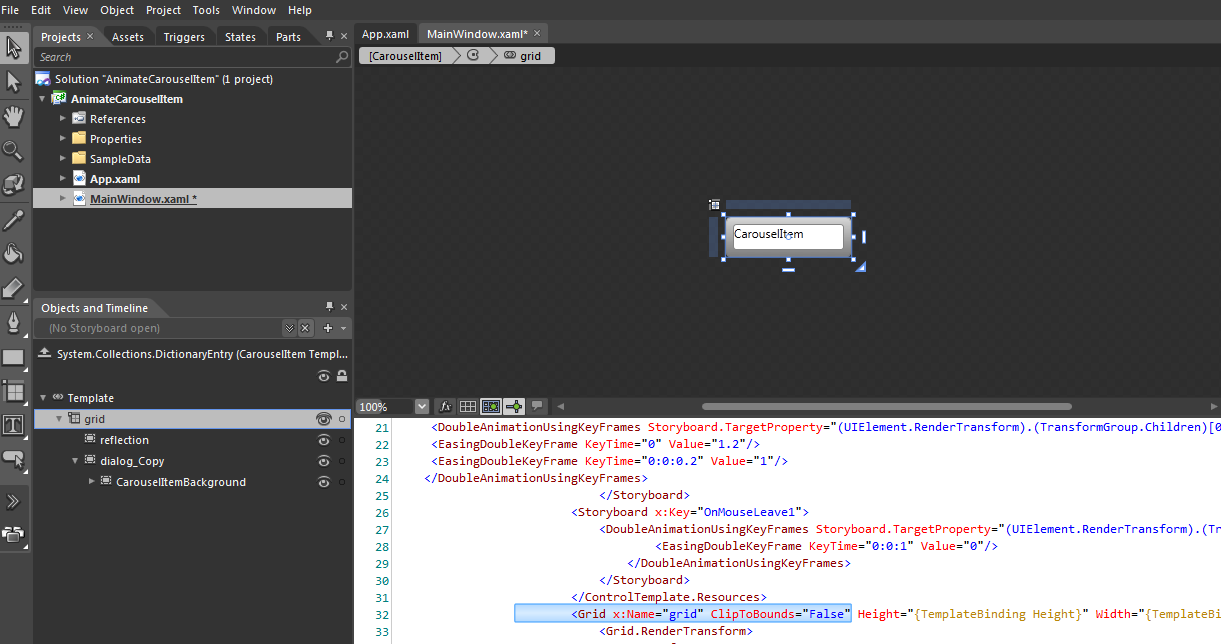Select the Zoom magnifier tool
Viewport: 1221px width, 644px height.
click(14, 151)
